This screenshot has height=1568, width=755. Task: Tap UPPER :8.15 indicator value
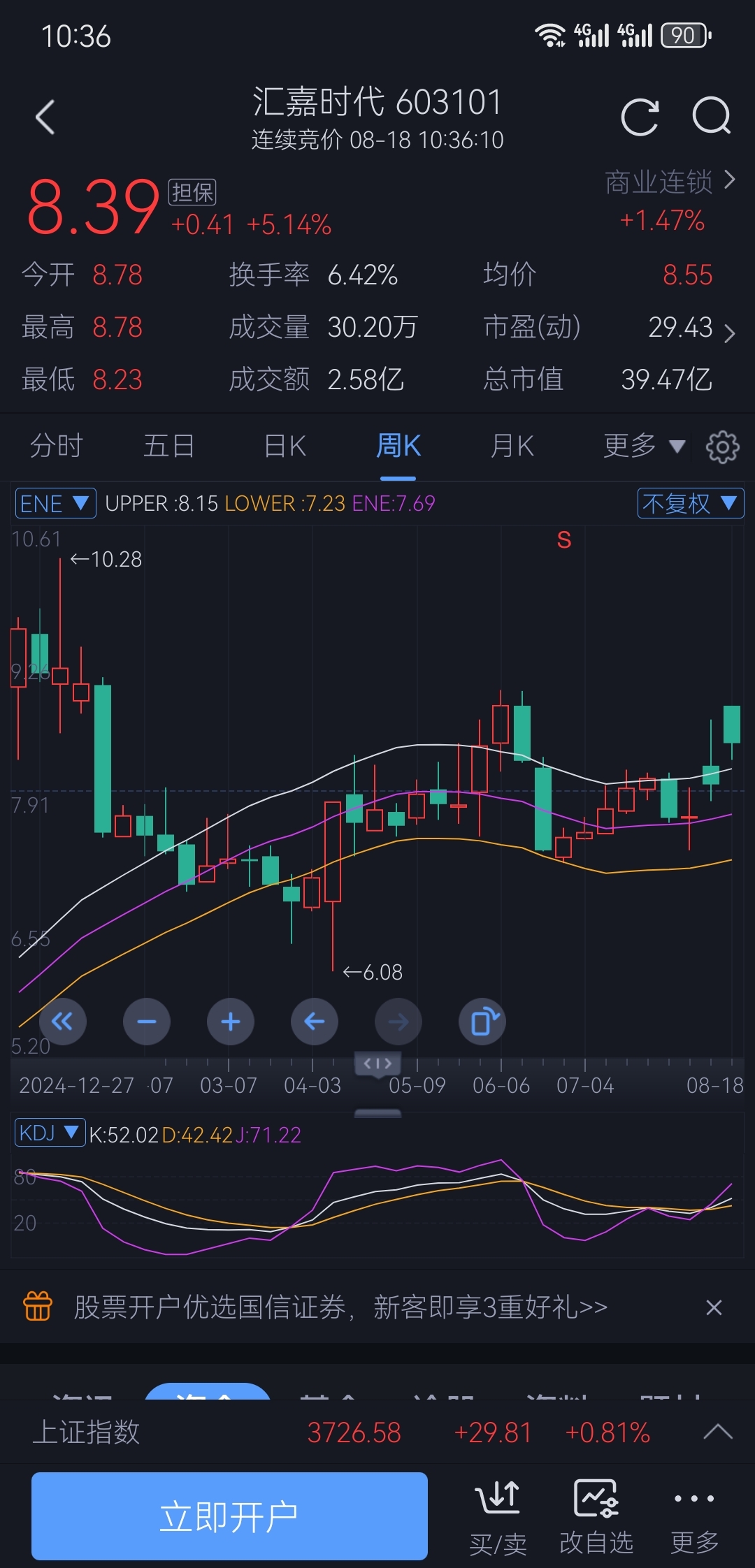tap(161, 503)
